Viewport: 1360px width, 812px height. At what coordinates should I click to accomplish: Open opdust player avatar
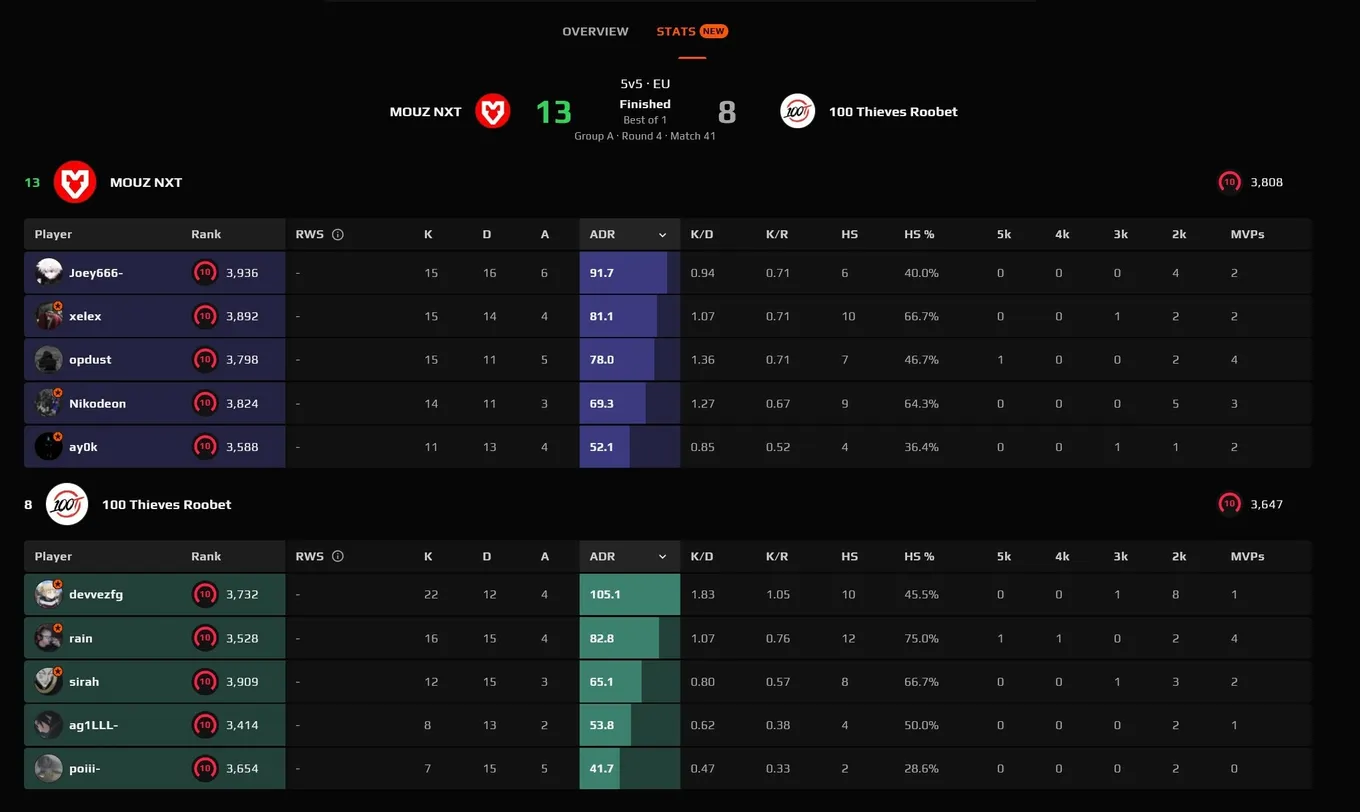[x=49, y=359]
